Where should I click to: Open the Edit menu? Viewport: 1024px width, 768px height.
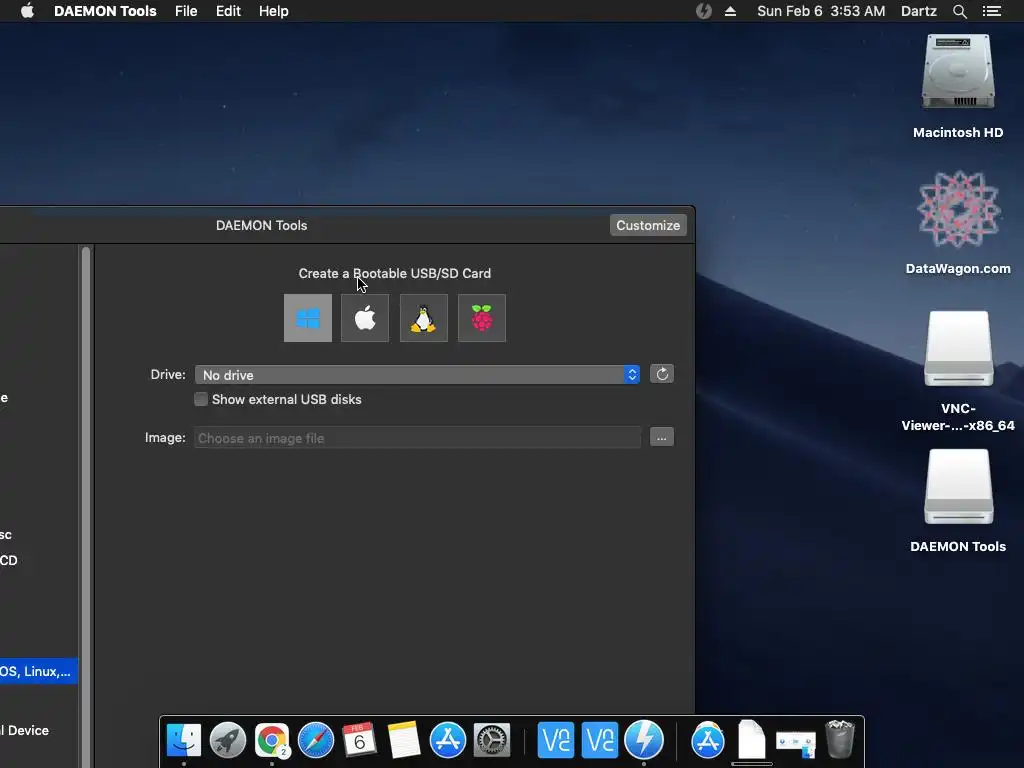pos(228,11)
